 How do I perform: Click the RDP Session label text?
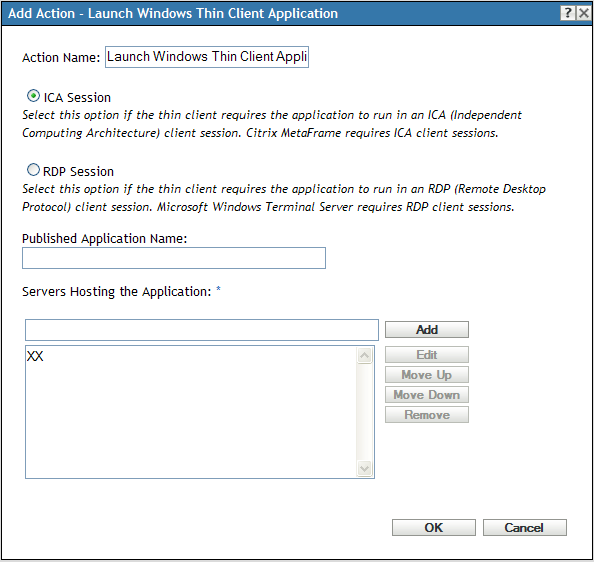point(78,172)
